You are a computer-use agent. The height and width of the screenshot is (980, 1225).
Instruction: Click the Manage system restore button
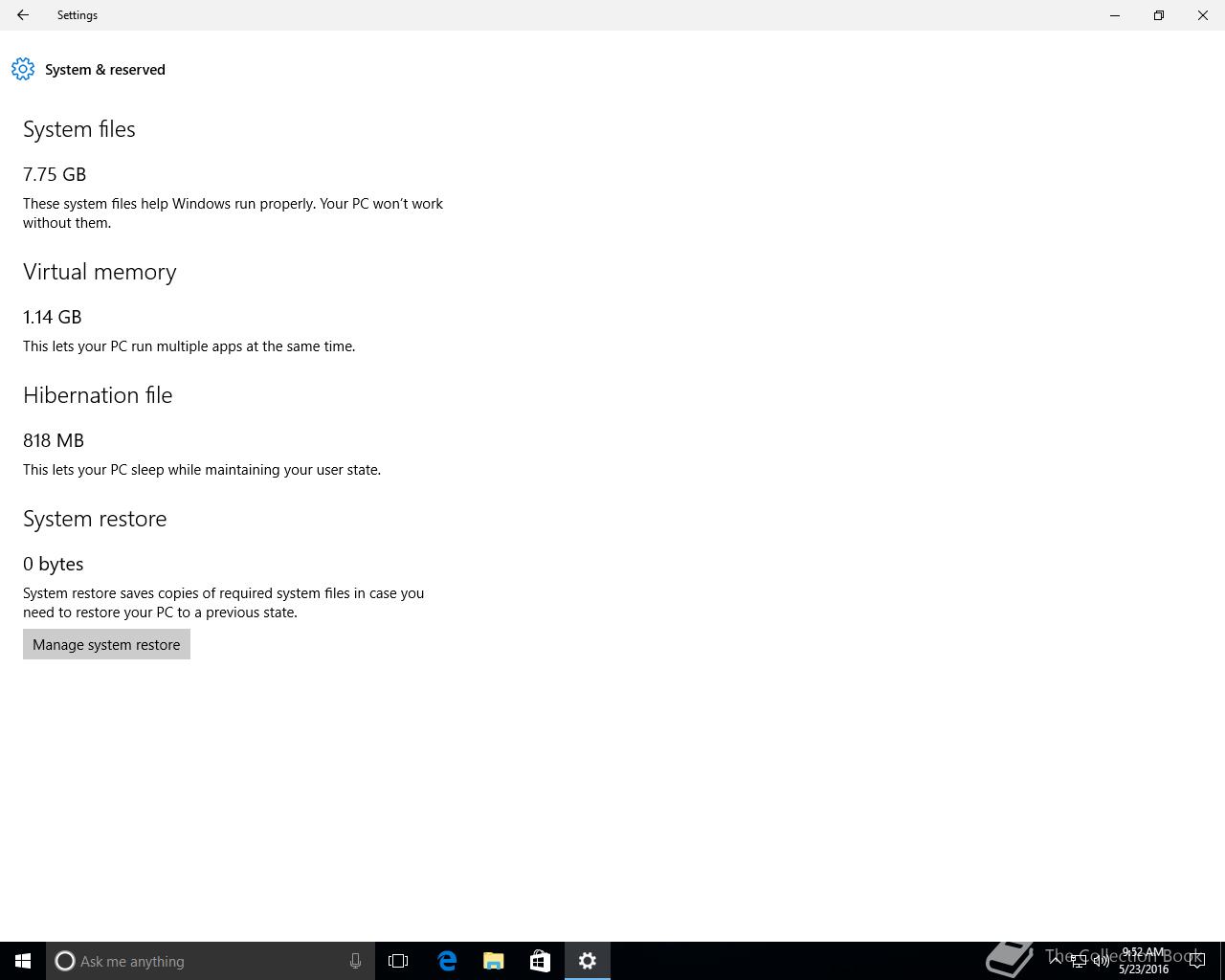point(106,644)
